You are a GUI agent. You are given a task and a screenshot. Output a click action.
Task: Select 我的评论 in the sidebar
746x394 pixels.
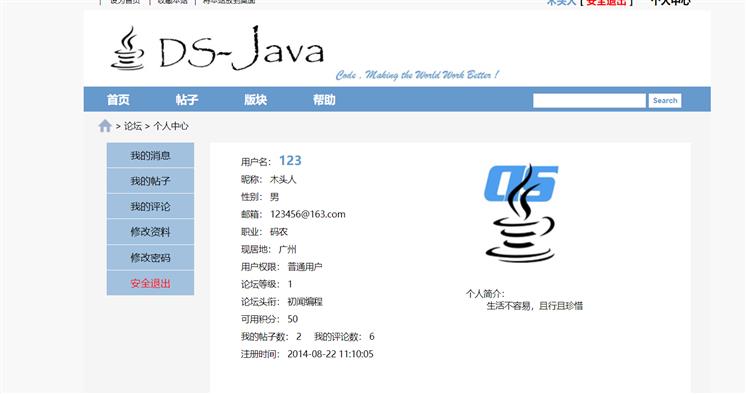click(x=150, y=207)
